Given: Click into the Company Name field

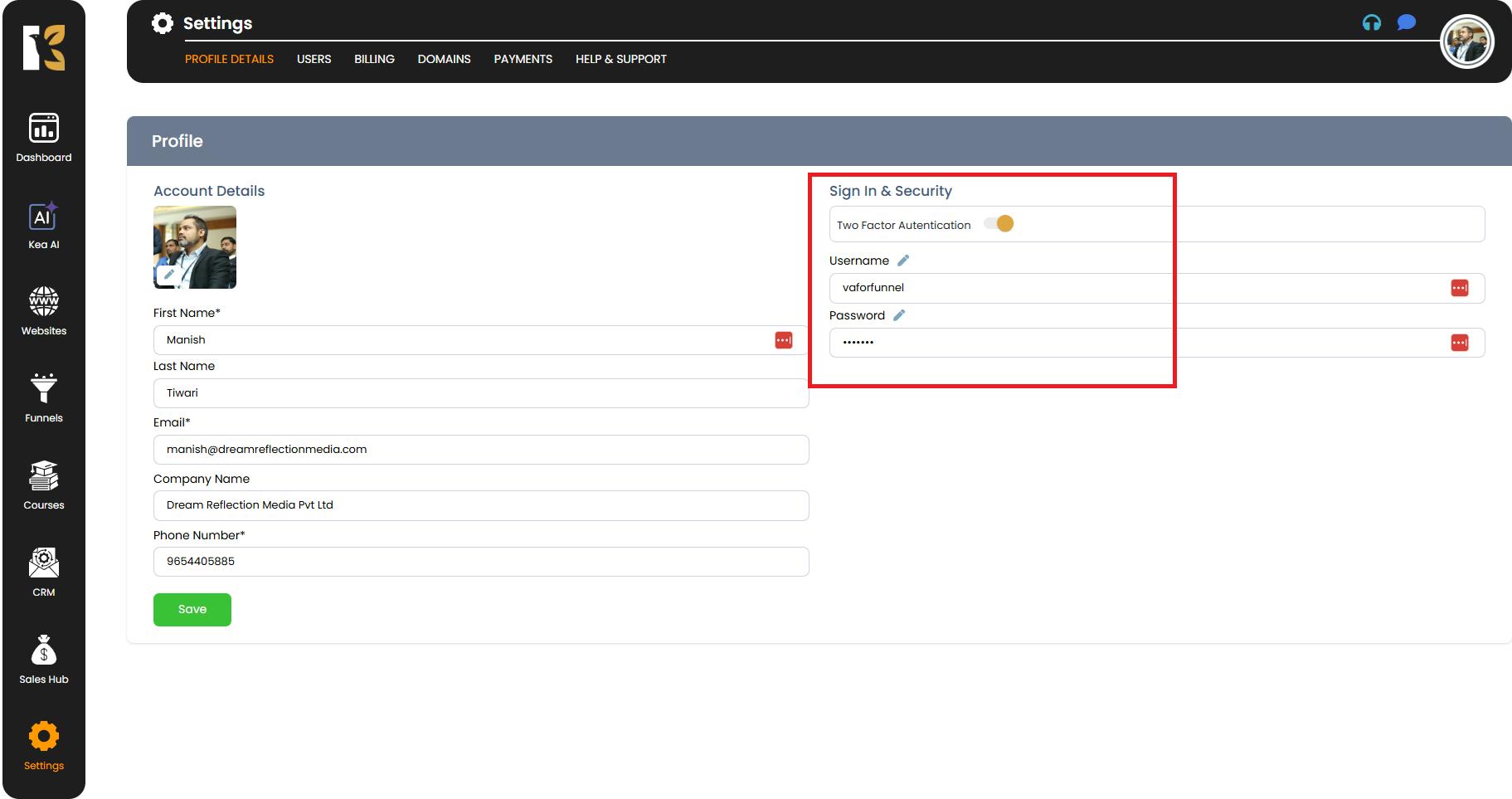Looking at the screenshot, I should (481, 505).
